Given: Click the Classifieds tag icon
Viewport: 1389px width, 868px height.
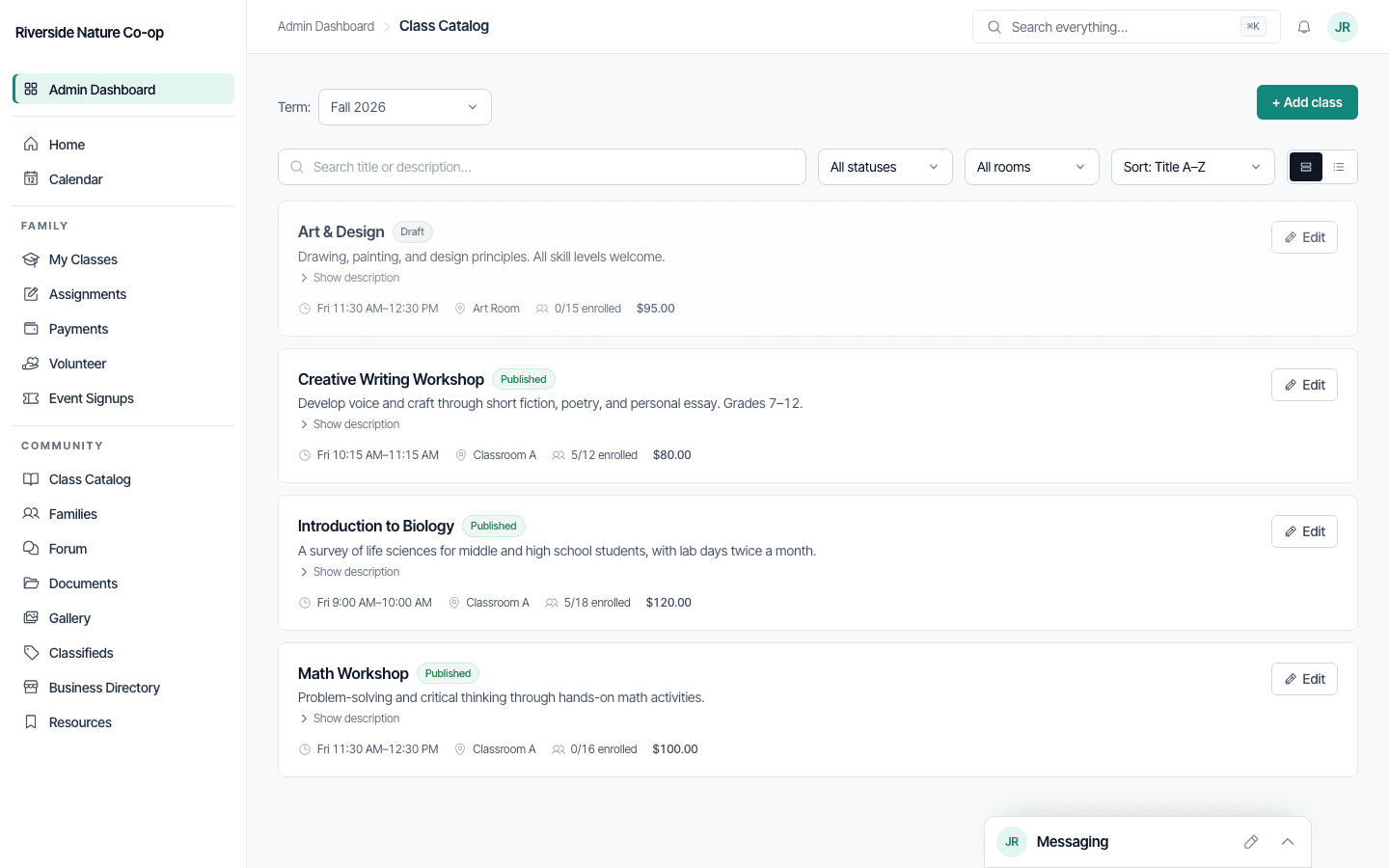Looking at the screenshot, I should click(31, 653).
